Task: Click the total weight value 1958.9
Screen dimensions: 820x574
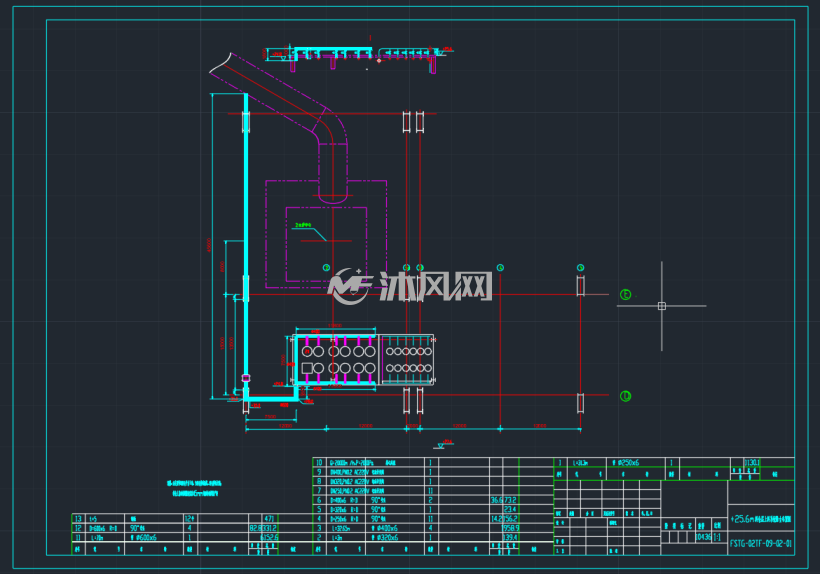Action: pyautogui.click(x=510, y=528)
